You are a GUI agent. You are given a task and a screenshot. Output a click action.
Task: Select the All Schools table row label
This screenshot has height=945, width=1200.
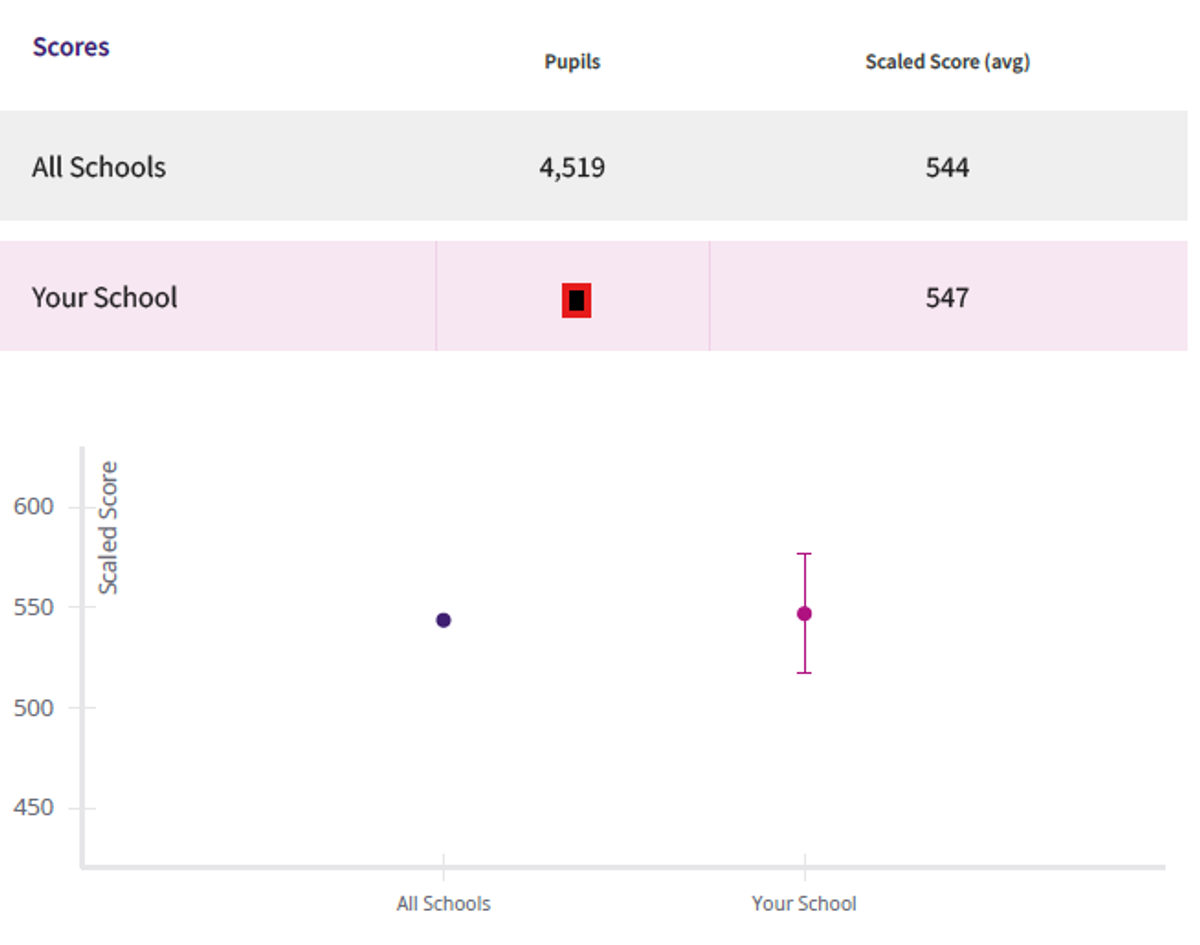[x=99, y=167]
